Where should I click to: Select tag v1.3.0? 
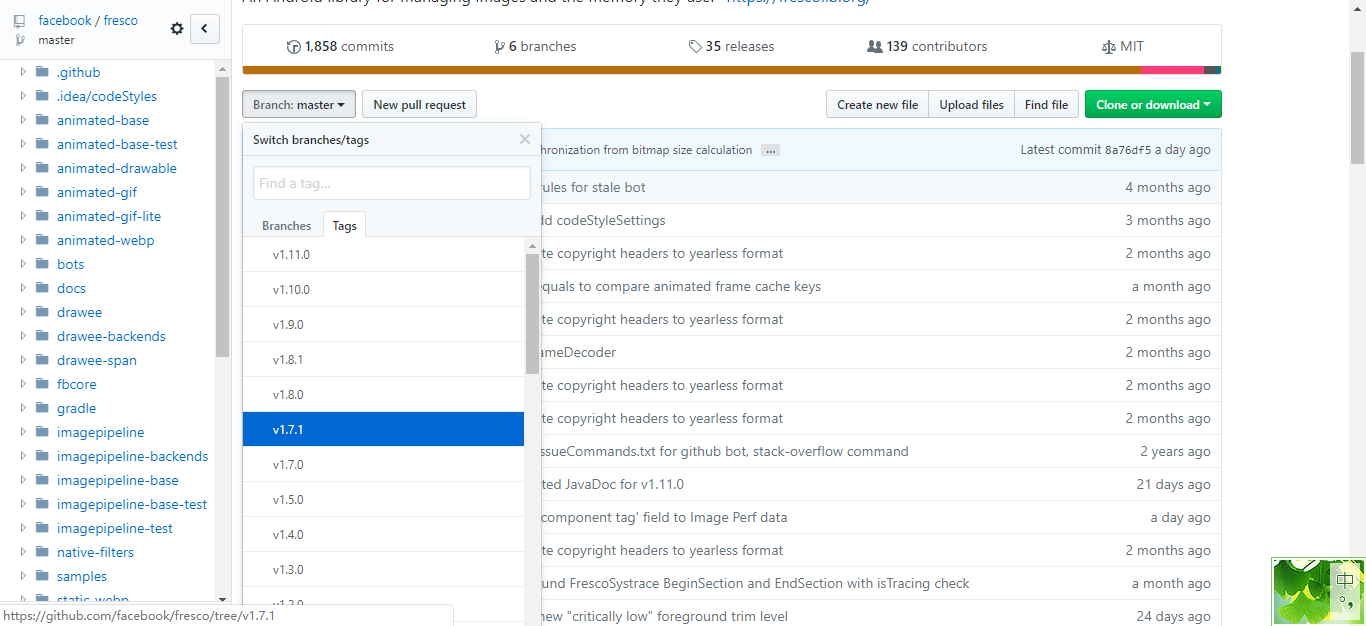(383, 569)
